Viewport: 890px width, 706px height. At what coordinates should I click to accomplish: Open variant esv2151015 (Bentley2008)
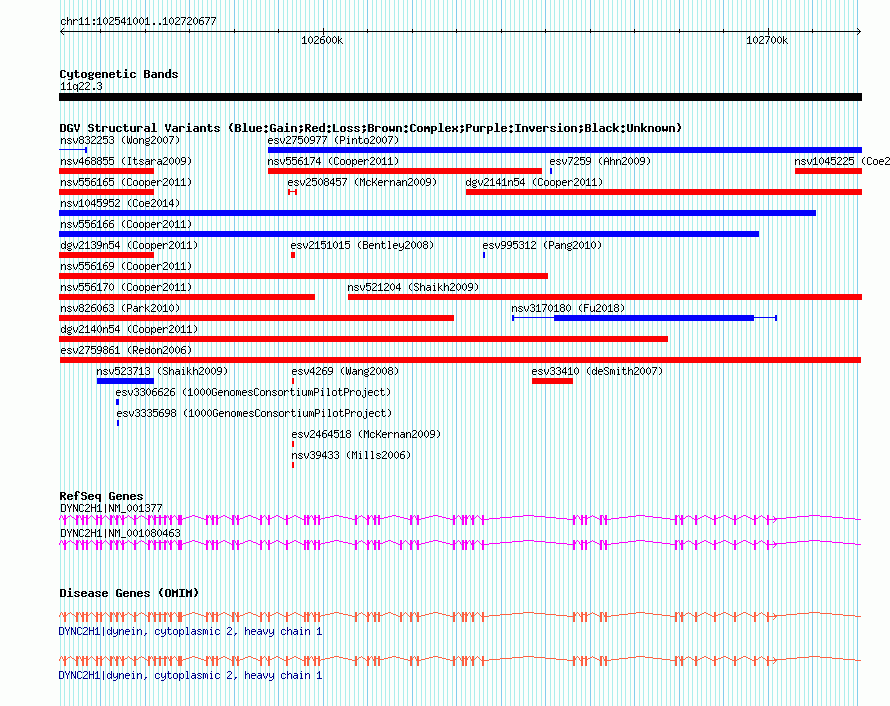pyautogui.click(x=362, y=245)
